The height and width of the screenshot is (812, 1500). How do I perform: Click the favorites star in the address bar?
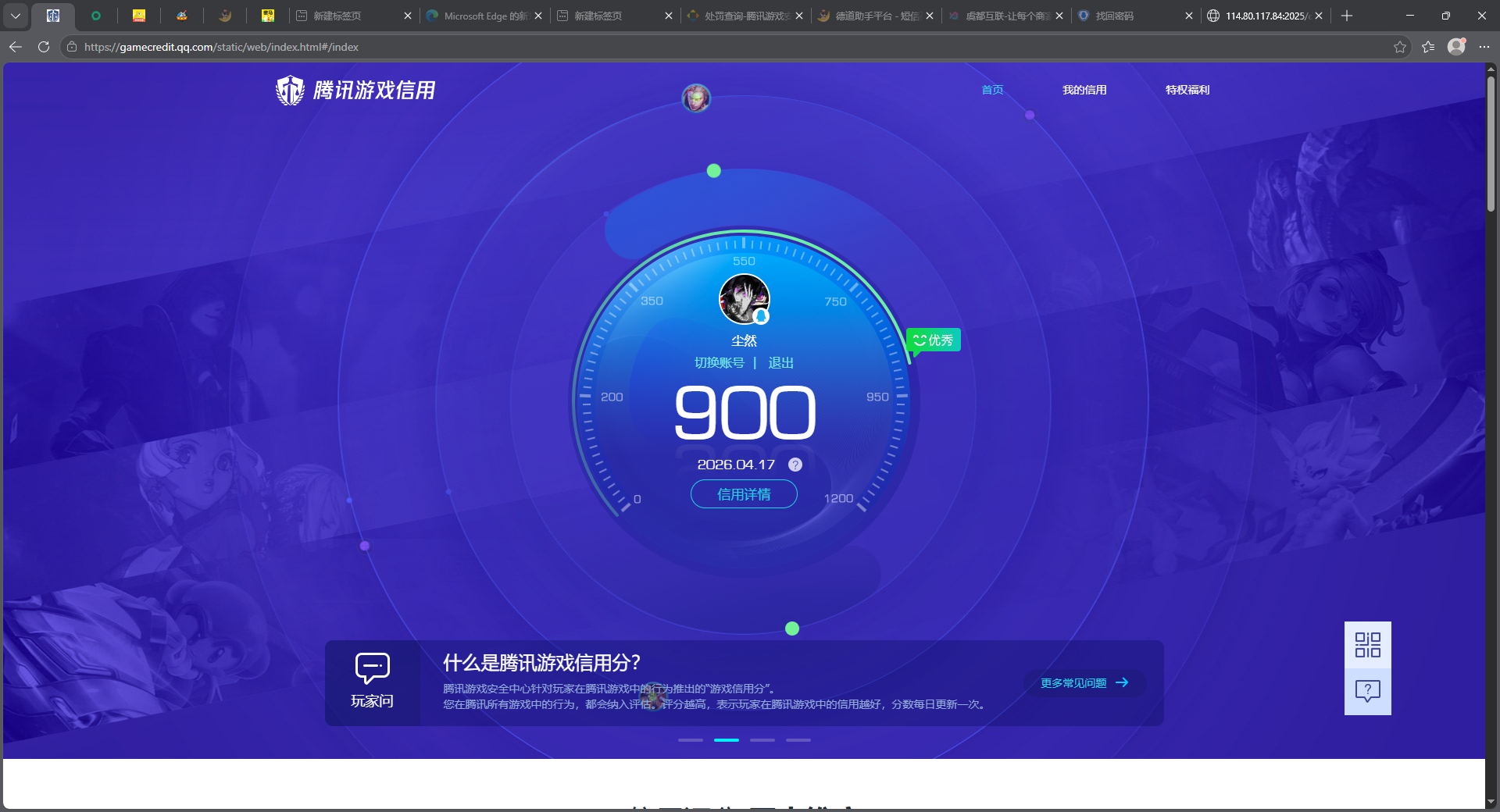(1399, 47)
